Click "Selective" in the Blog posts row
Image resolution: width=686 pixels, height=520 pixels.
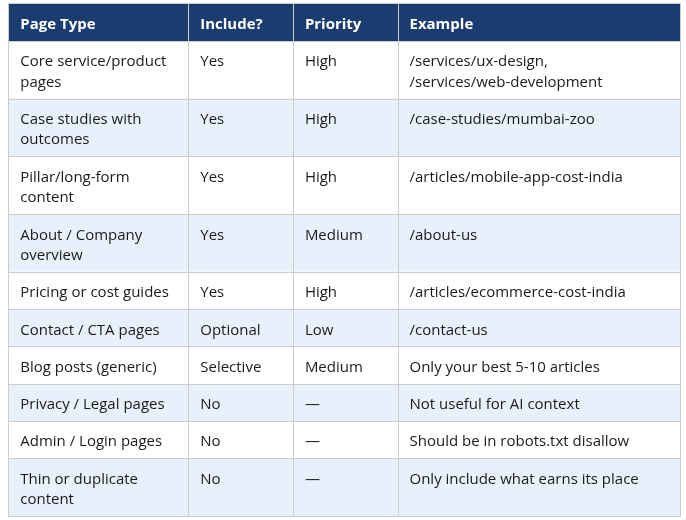point(230,367)
